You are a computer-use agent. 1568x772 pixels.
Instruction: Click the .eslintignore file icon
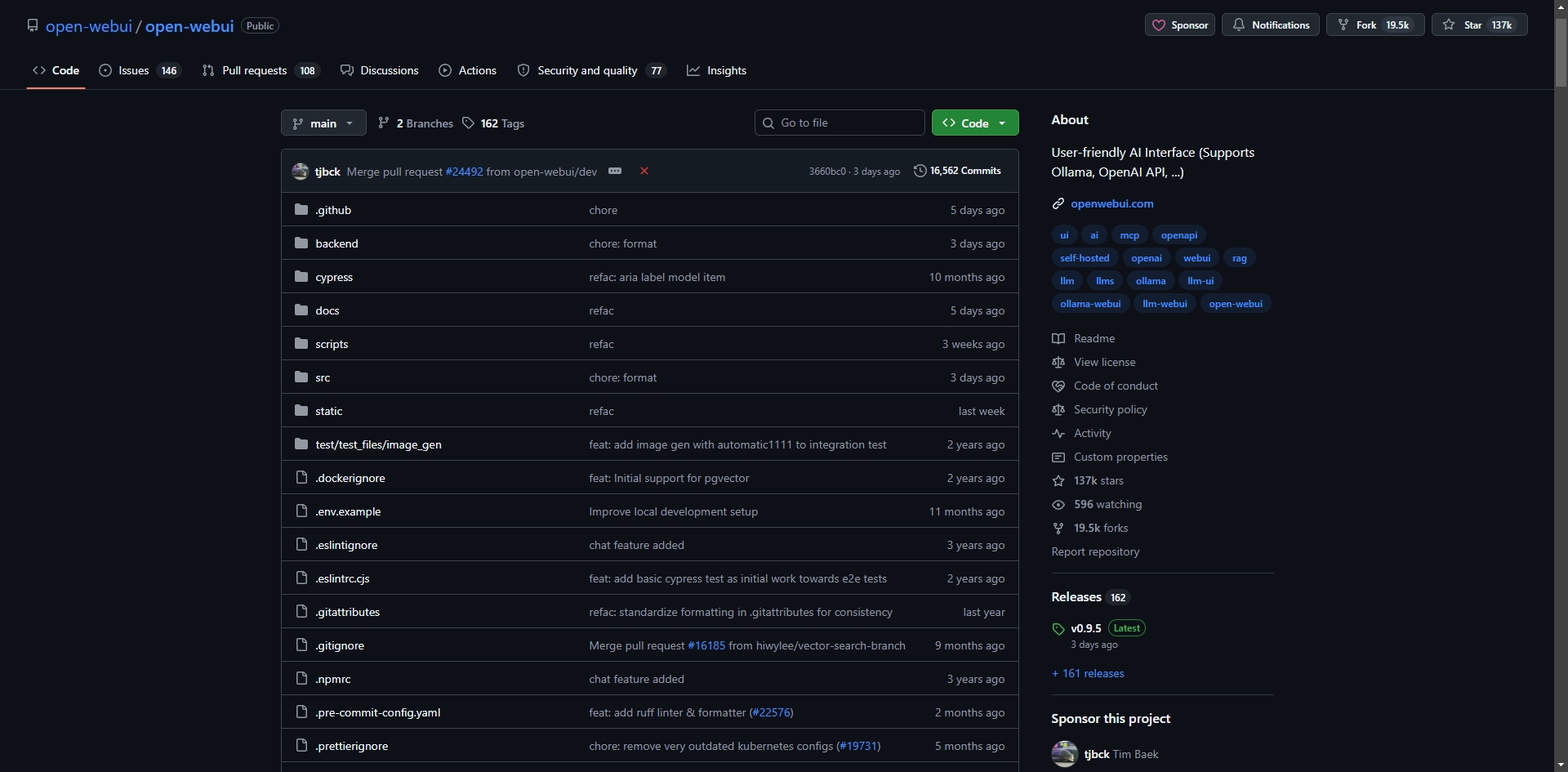(301, 545)
